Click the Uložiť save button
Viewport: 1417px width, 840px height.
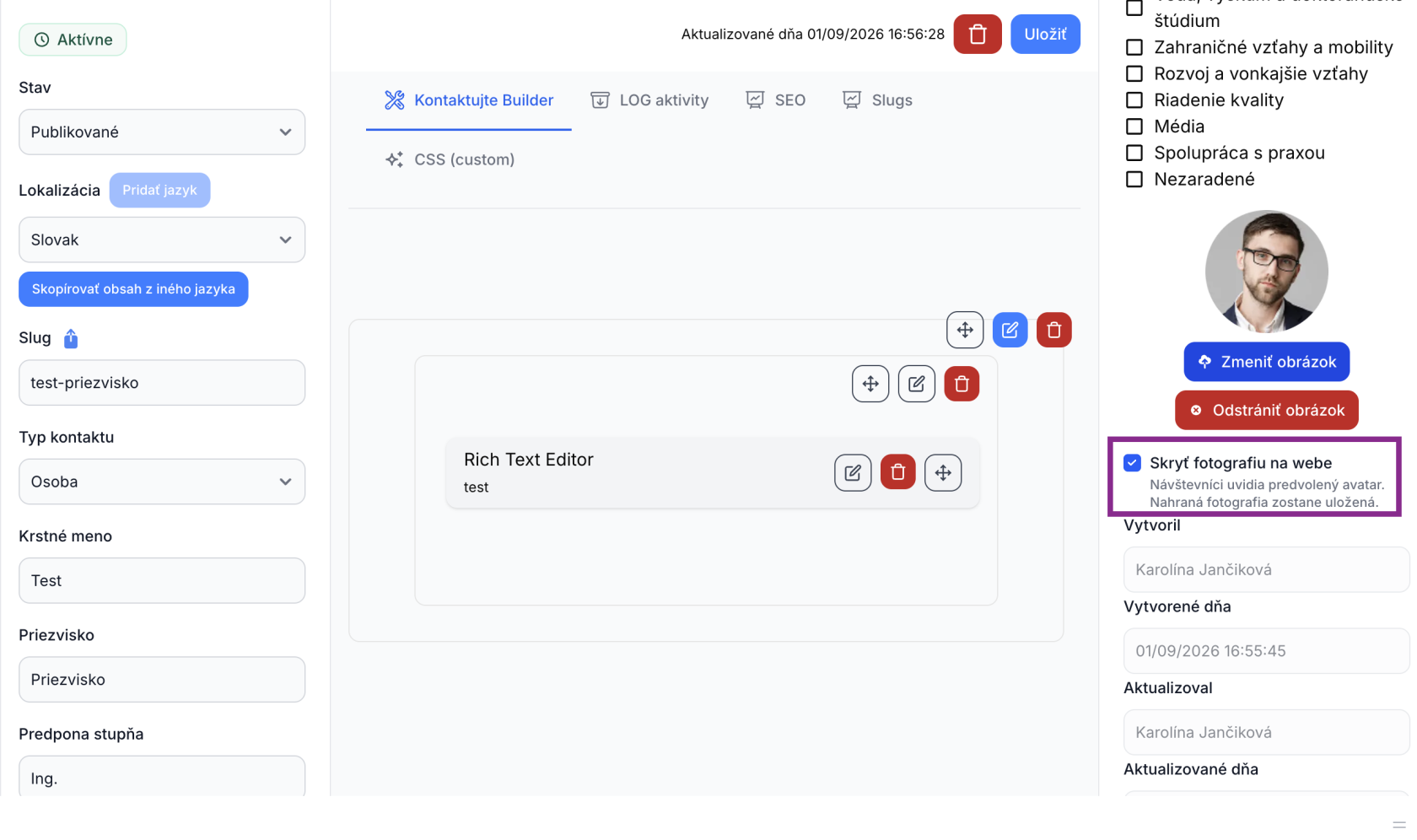[1045, 35]
